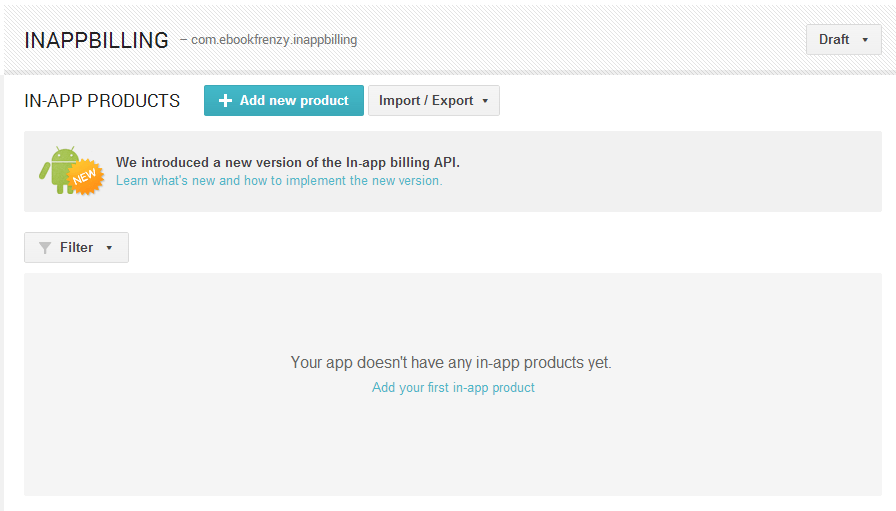Open the Import / Export menu
Image resolution: width=896 pixels, height=511 pixels.
(x=433, y=101)
